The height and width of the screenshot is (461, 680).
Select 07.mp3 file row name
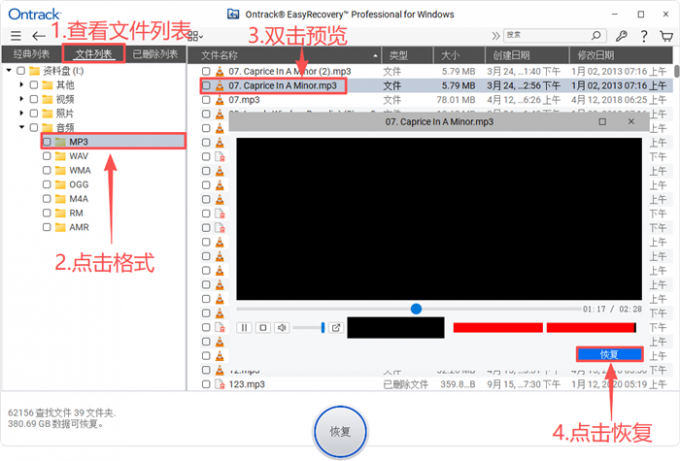tap(244, 100)
